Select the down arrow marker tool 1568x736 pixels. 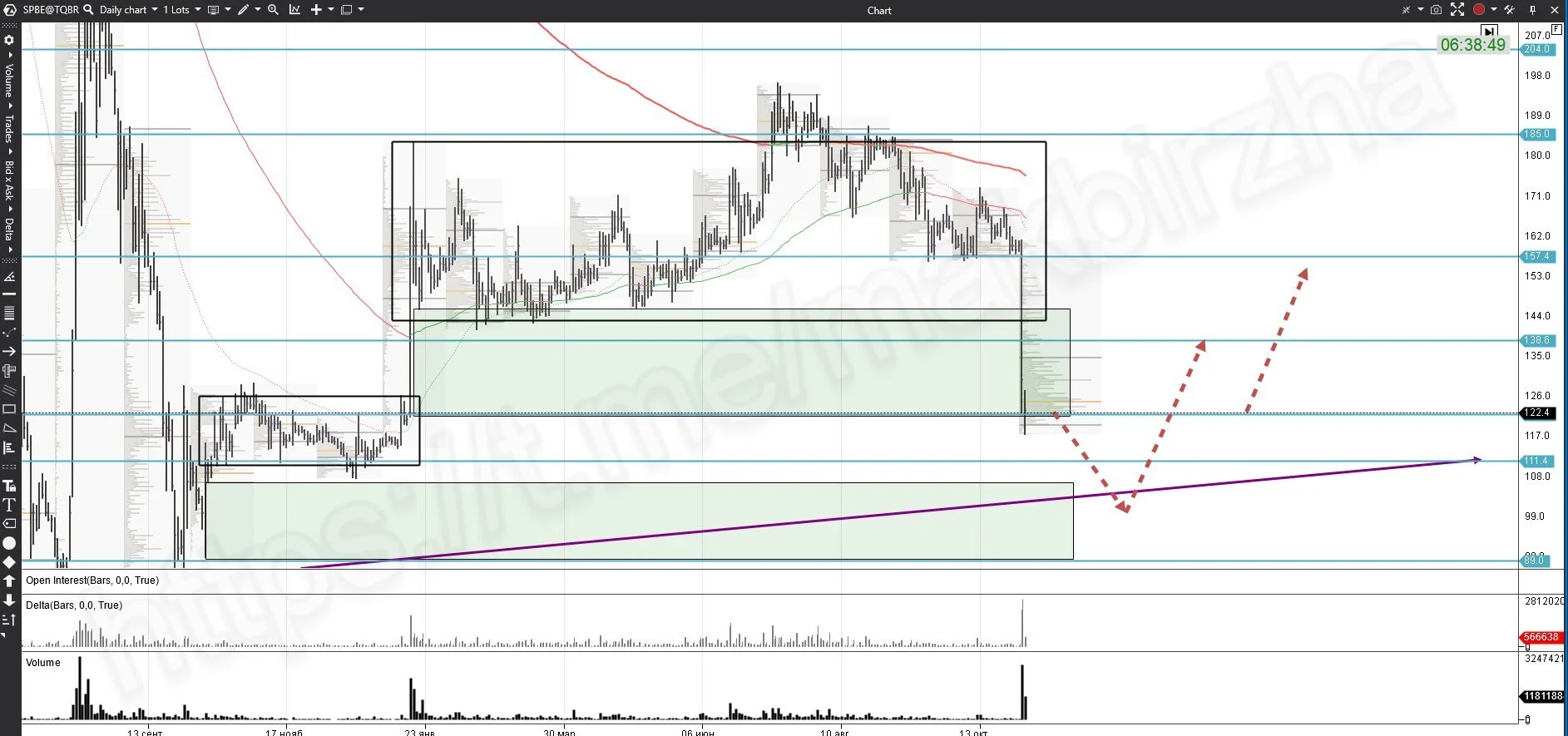click(9, 600)
